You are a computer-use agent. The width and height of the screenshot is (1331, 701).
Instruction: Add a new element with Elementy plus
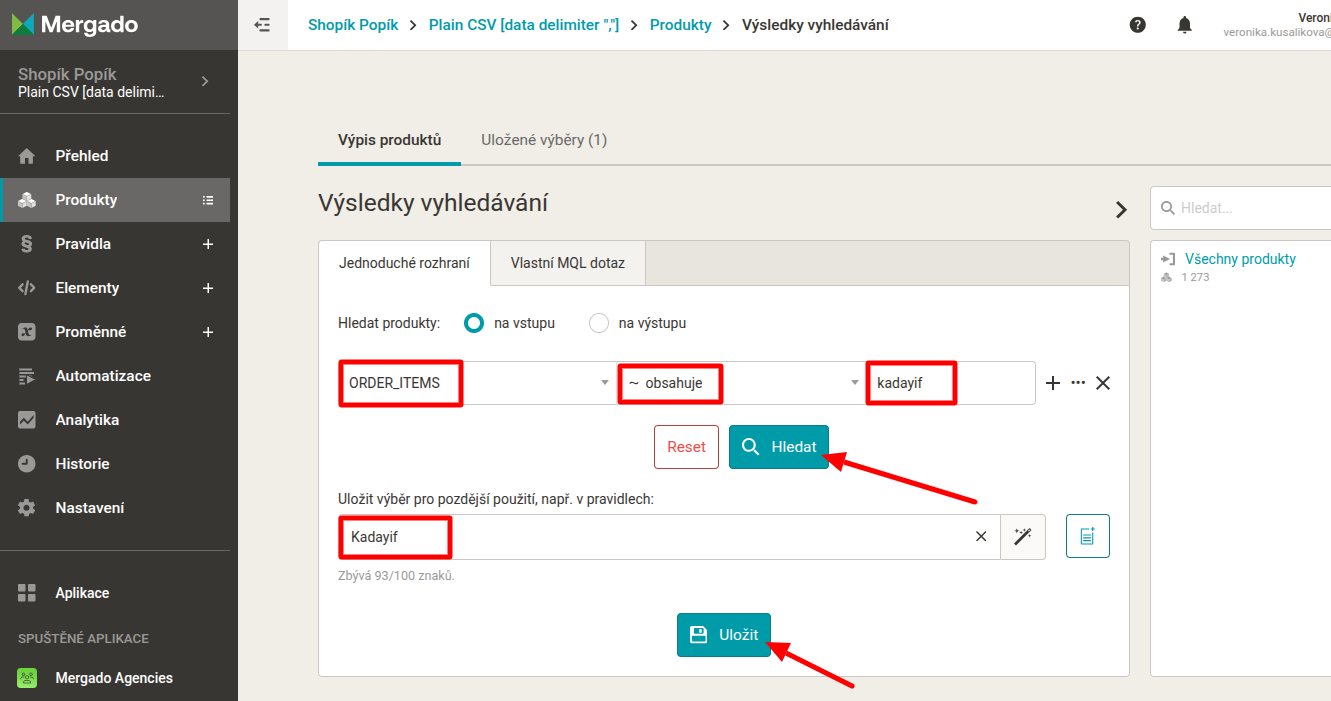click(208, 288)
